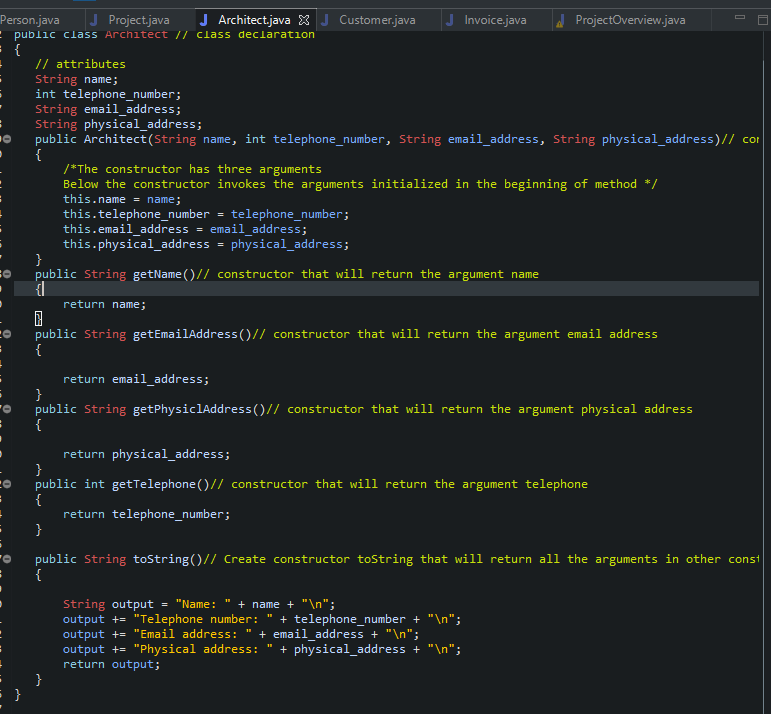This screenshot has width=771, height=714.
Task: Click the 'Physical address: ' string literal
Action: [203, 650]
